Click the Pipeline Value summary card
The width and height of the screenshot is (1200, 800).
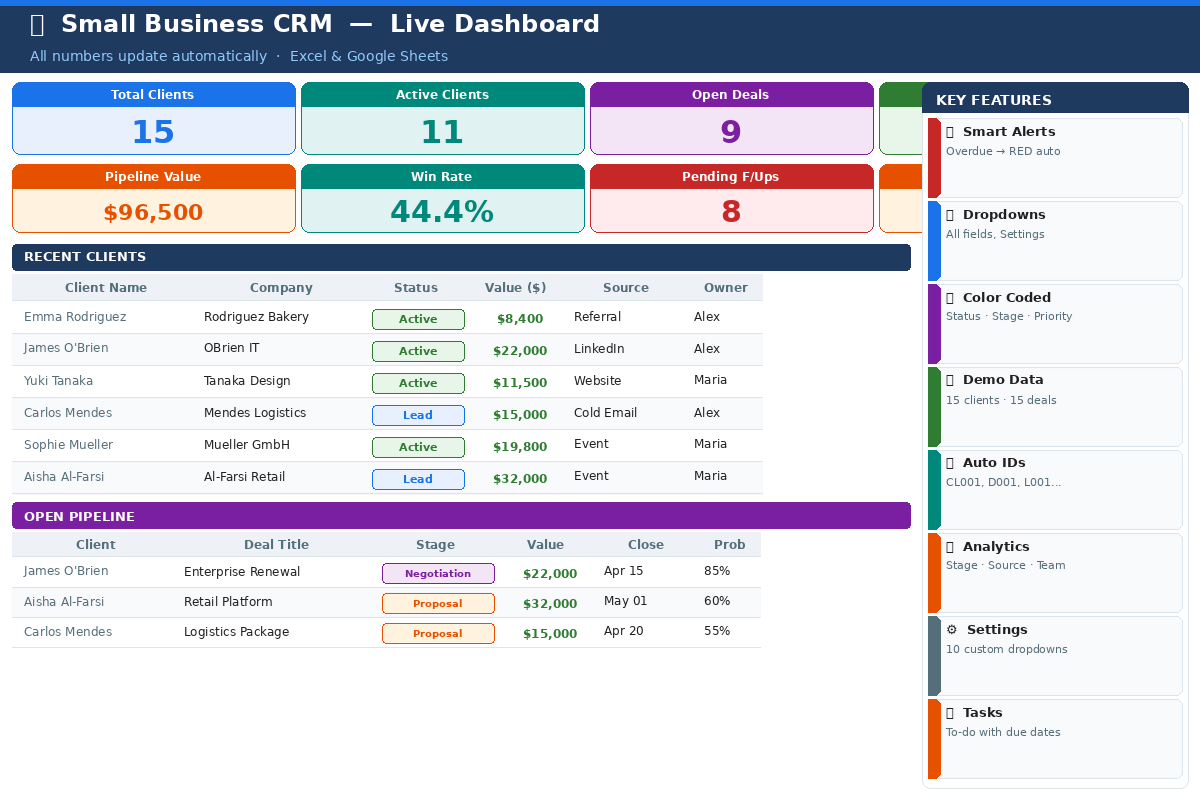[x=153, y=198]
